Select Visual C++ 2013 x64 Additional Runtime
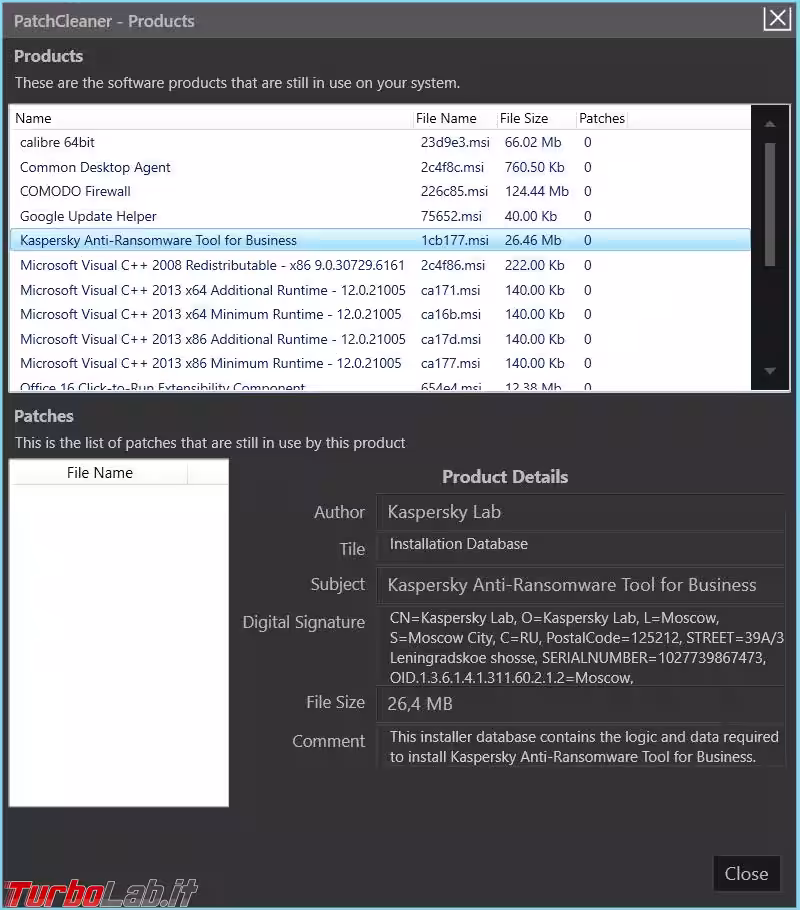Viewport: 800px width, 910px height. (212, 290)
